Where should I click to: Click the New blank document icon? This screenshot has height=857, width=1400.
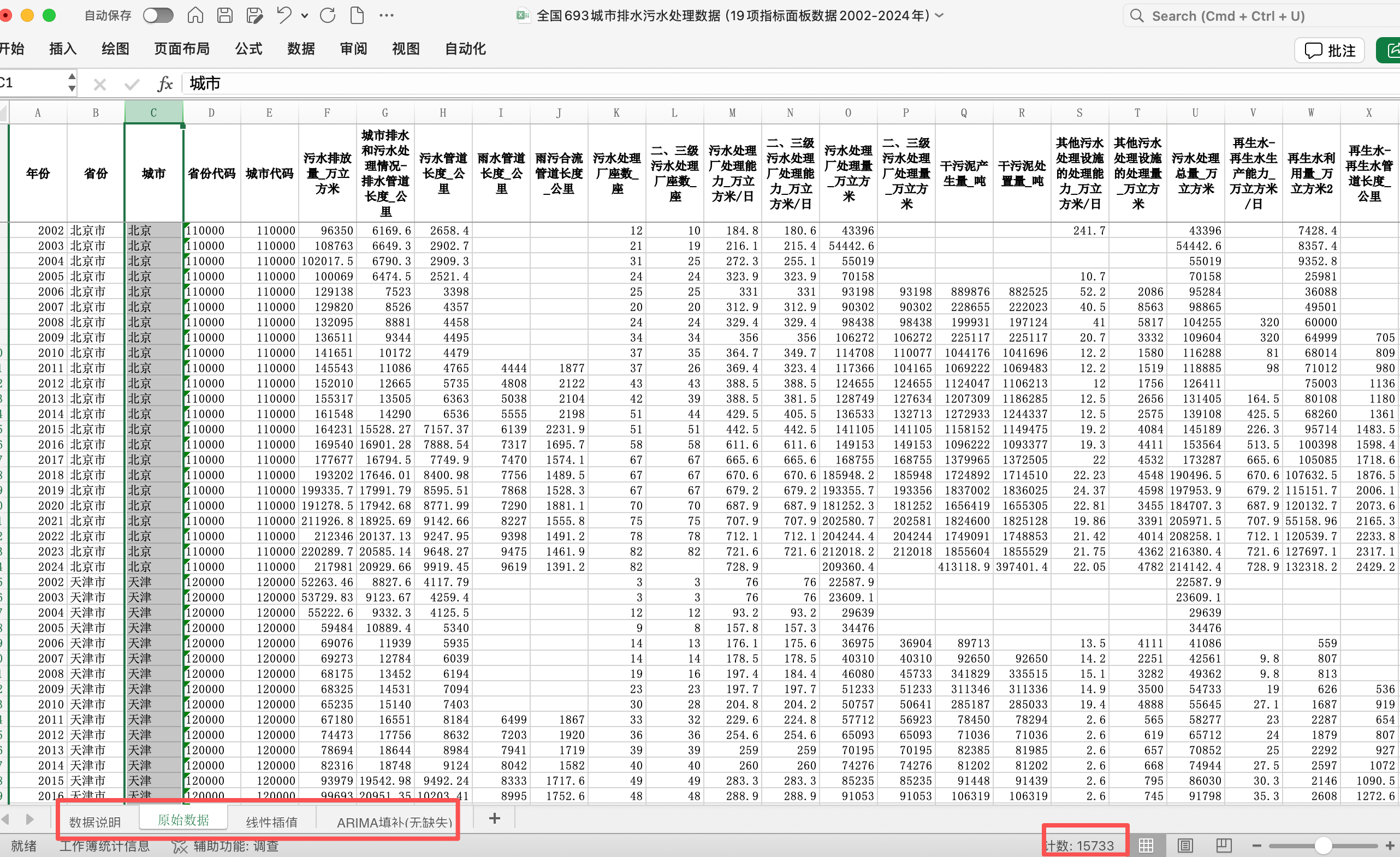pos(358,15)
